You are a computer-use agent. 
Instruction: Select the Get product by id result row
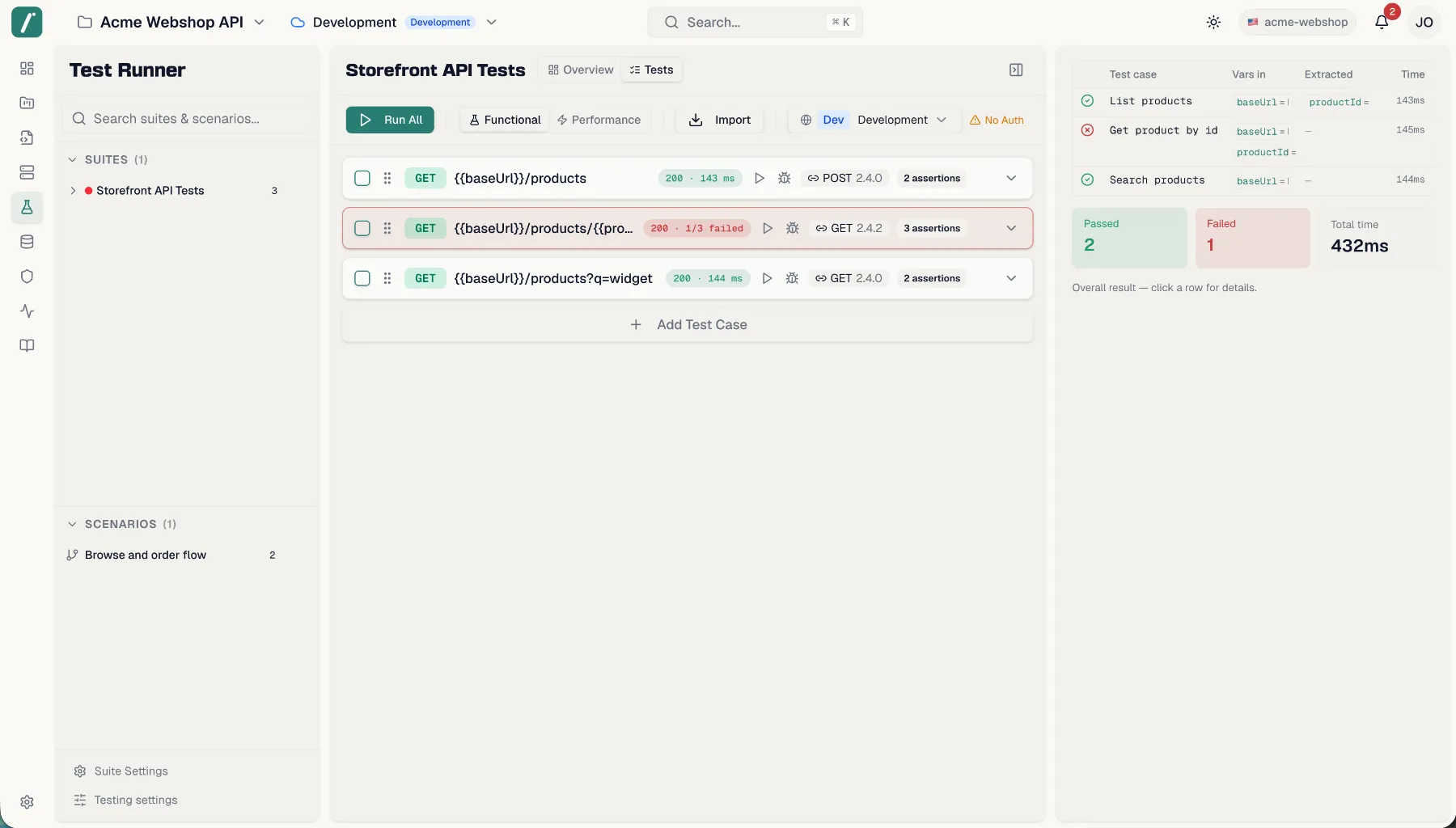click(x=1252, y=141)
